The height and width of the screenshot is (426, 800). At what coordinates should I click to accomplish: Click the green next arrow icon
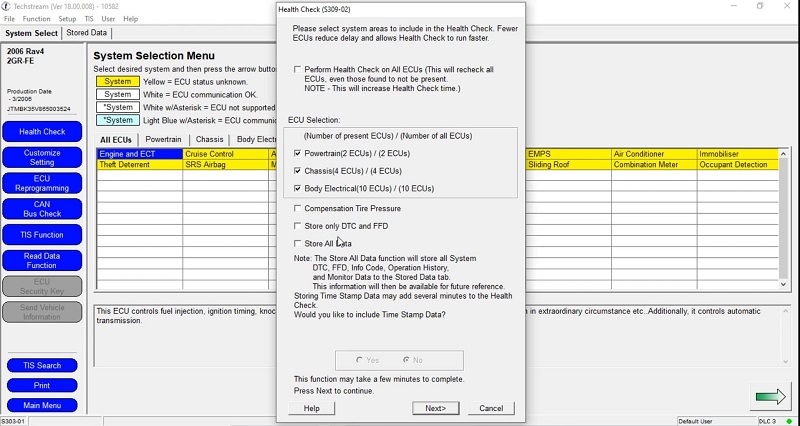(x=770, y=396)
